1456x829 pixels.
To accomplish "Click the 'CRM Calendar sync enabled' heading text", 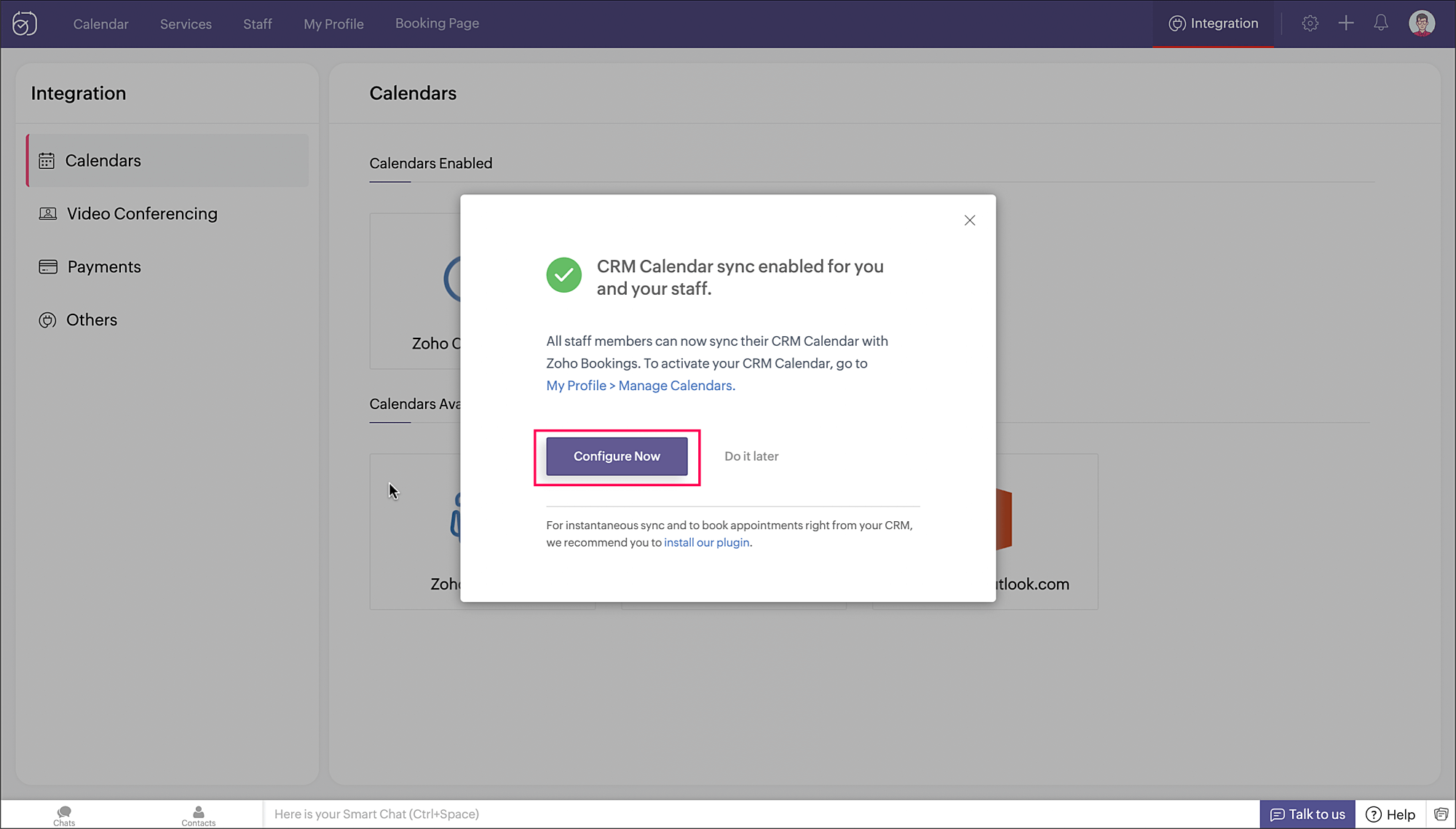I will click(740, 277).
